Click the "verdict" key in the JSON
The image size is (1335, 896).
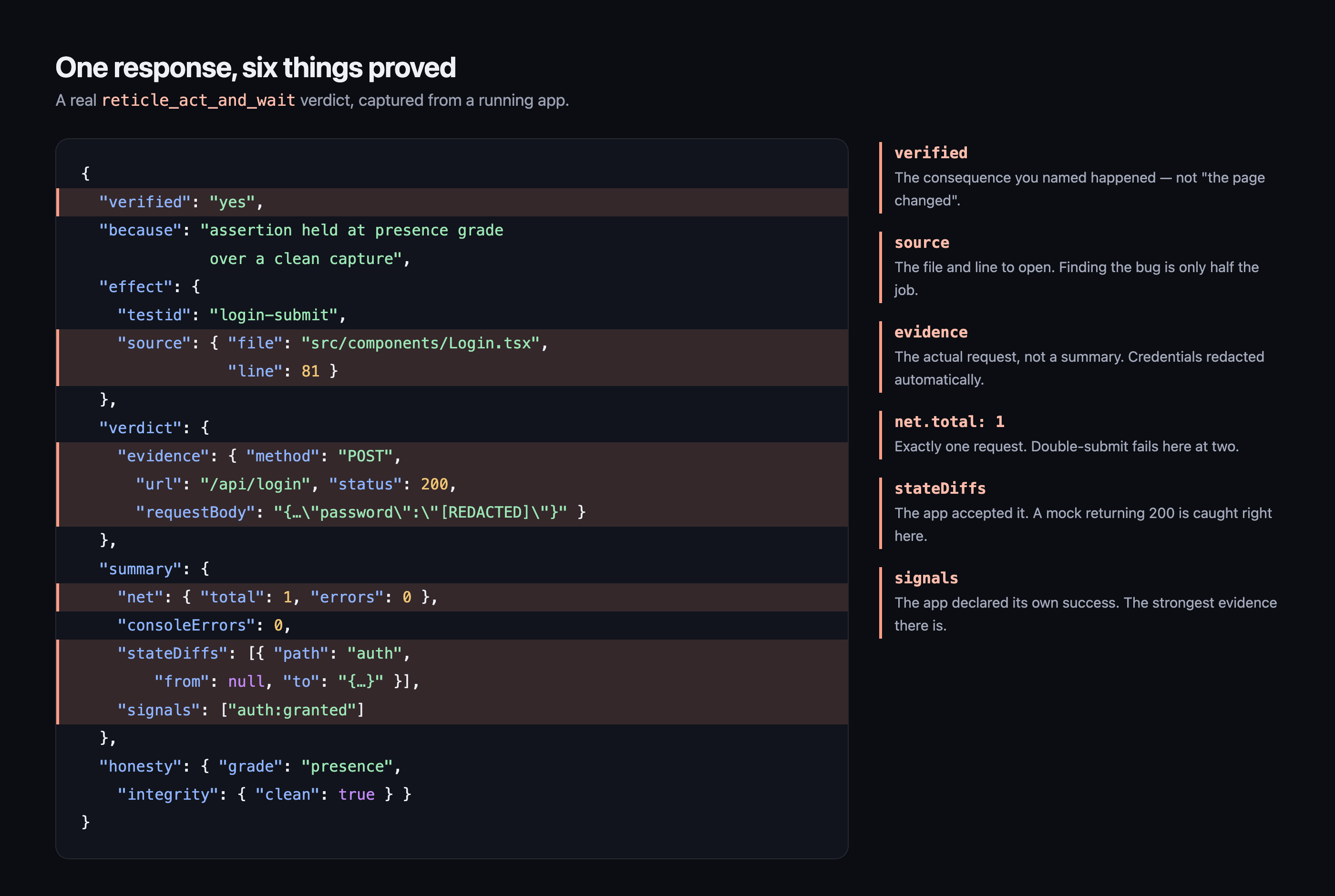point(141,428)
